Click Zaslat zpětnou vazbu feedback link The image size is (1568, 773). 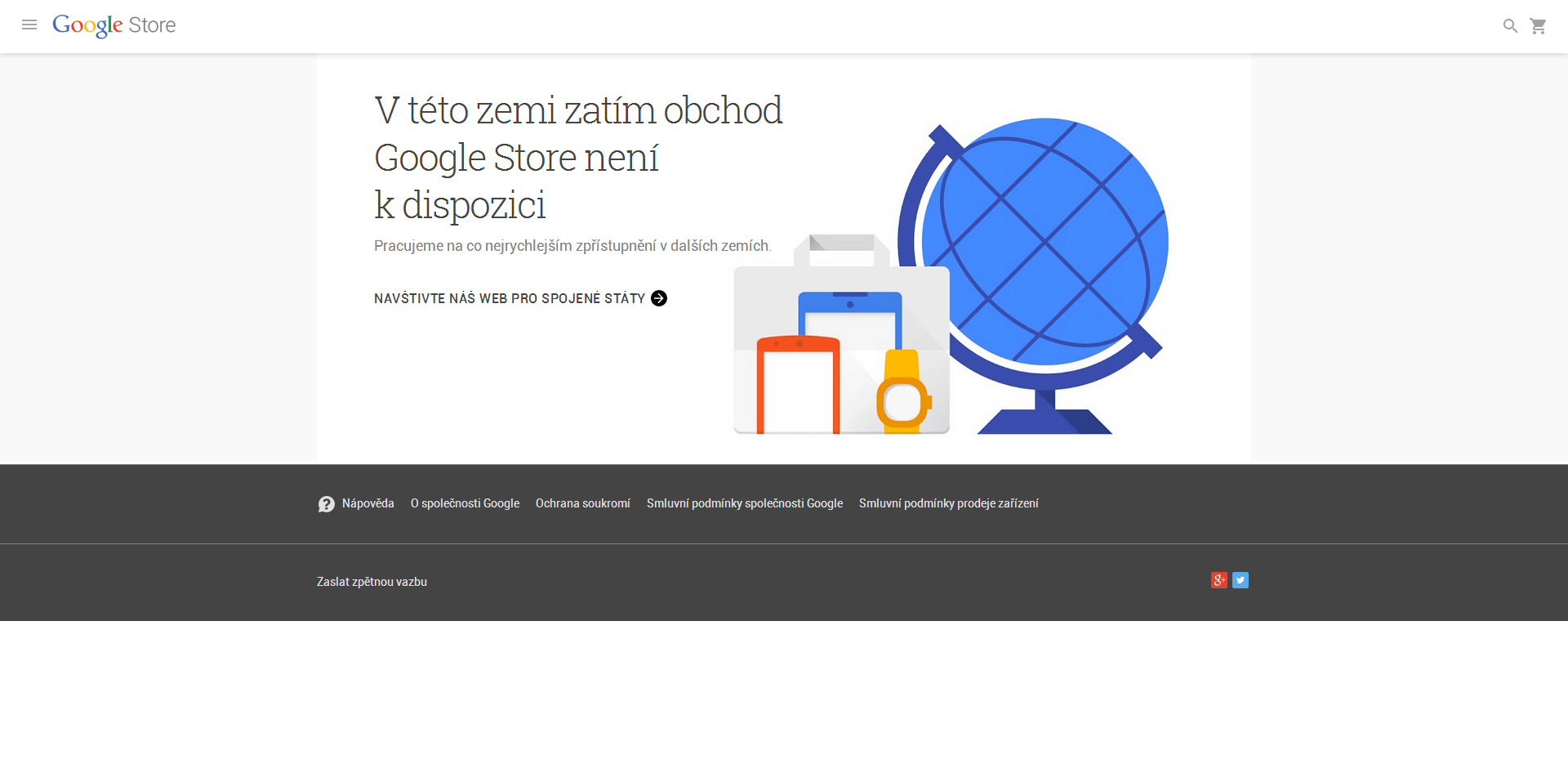[x=372, y=582]
